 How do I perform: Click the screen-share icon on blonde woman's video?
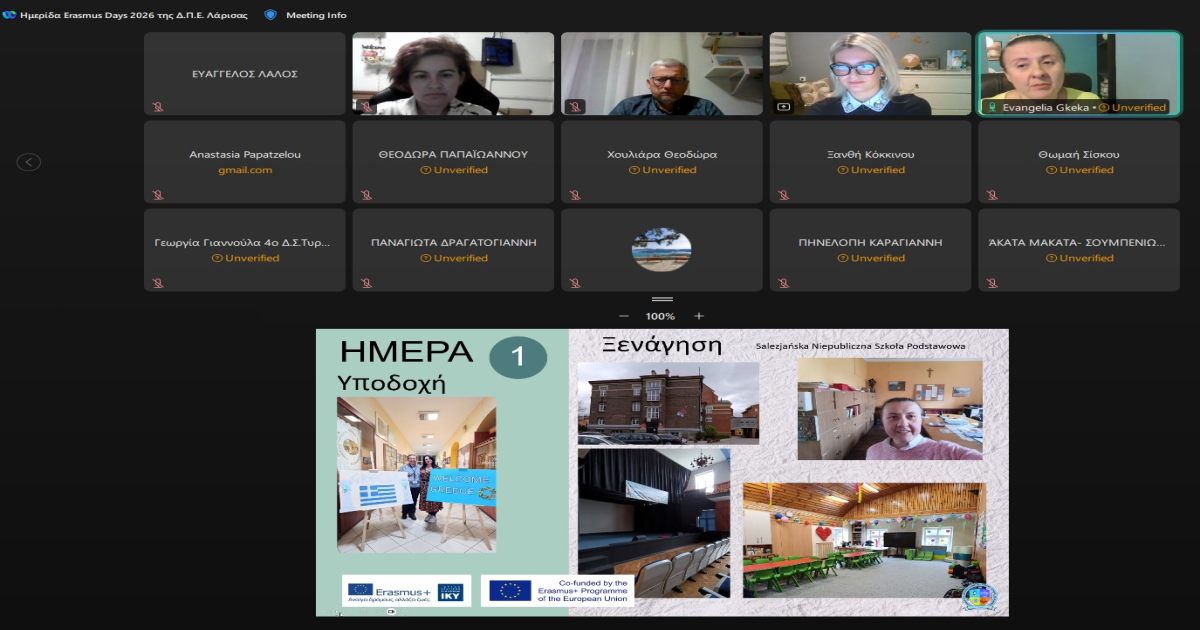[784, 106]
